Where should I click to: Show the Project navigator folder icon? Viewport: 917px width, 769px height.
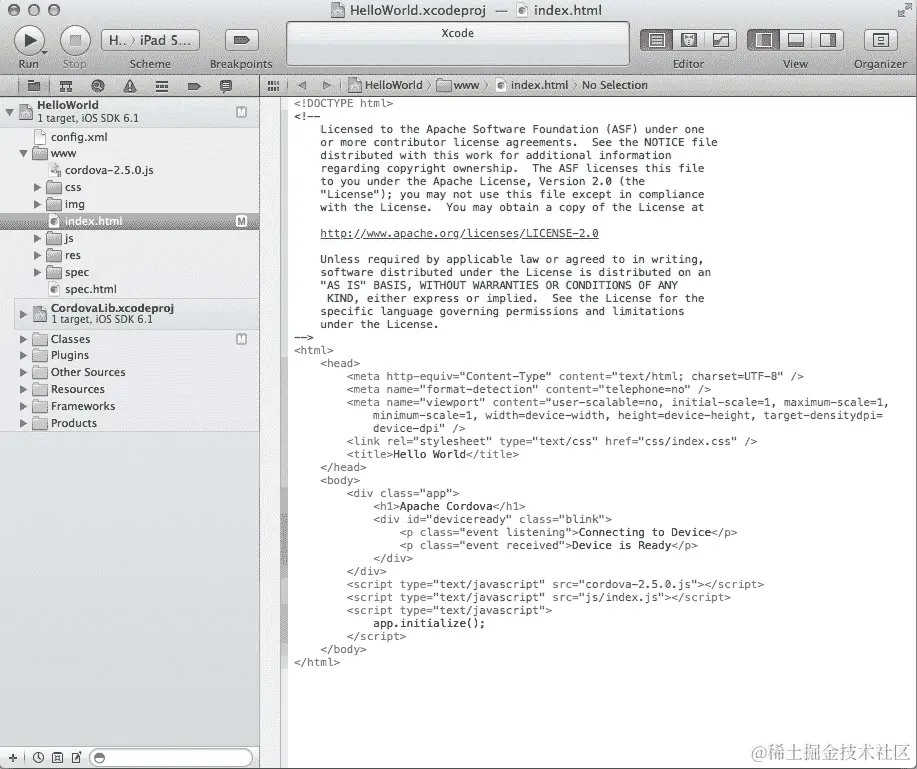[33, 86]
